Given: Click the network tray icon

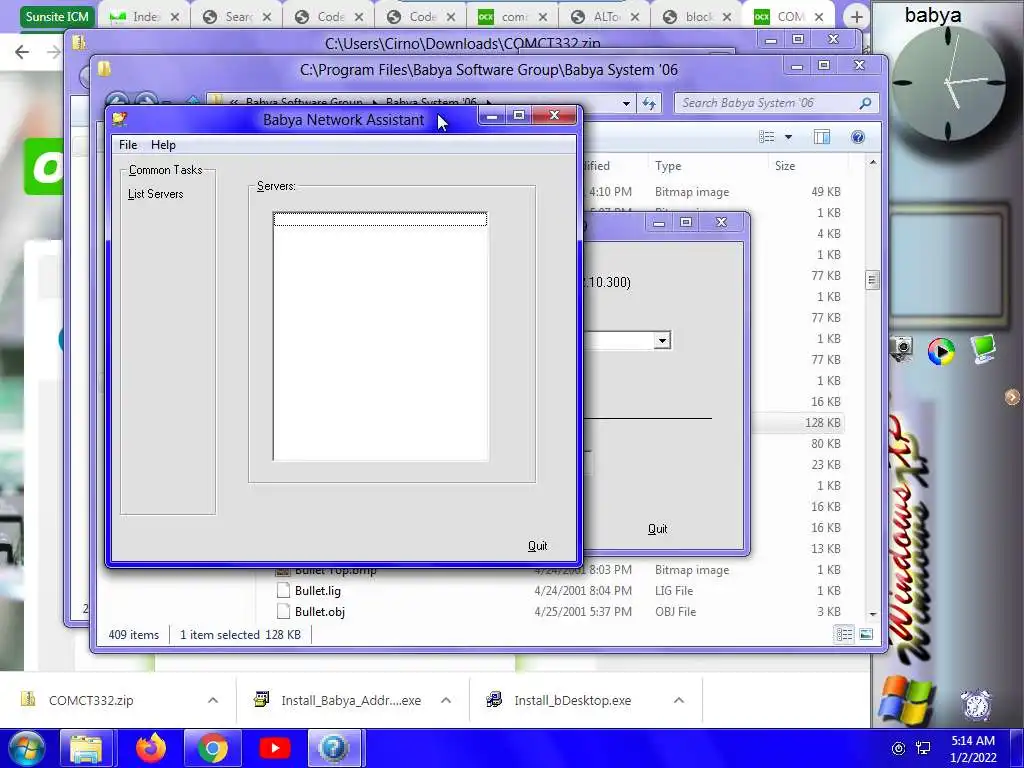Looking at the screenshot, I should pos(923,748).
